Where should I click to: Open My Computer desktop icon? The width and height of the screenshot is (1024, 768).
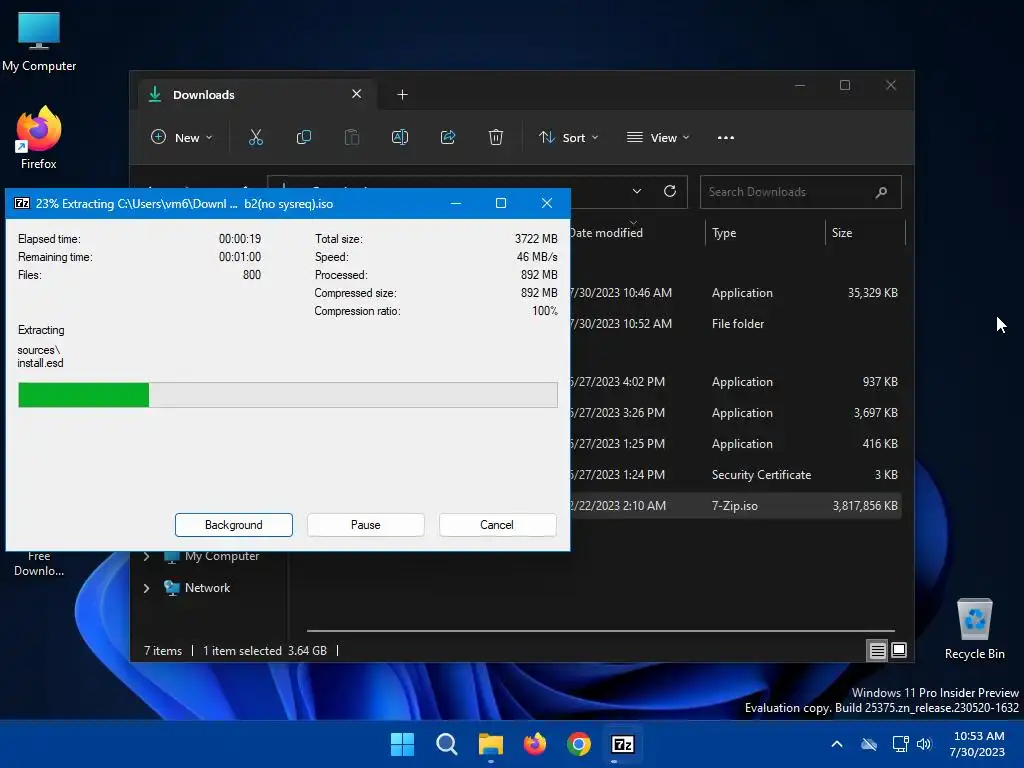tap(39, 42)
